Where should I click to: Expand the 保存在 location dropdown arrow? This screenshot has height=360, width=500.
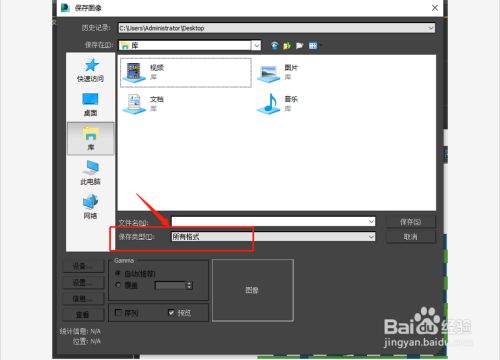point(256,45)
